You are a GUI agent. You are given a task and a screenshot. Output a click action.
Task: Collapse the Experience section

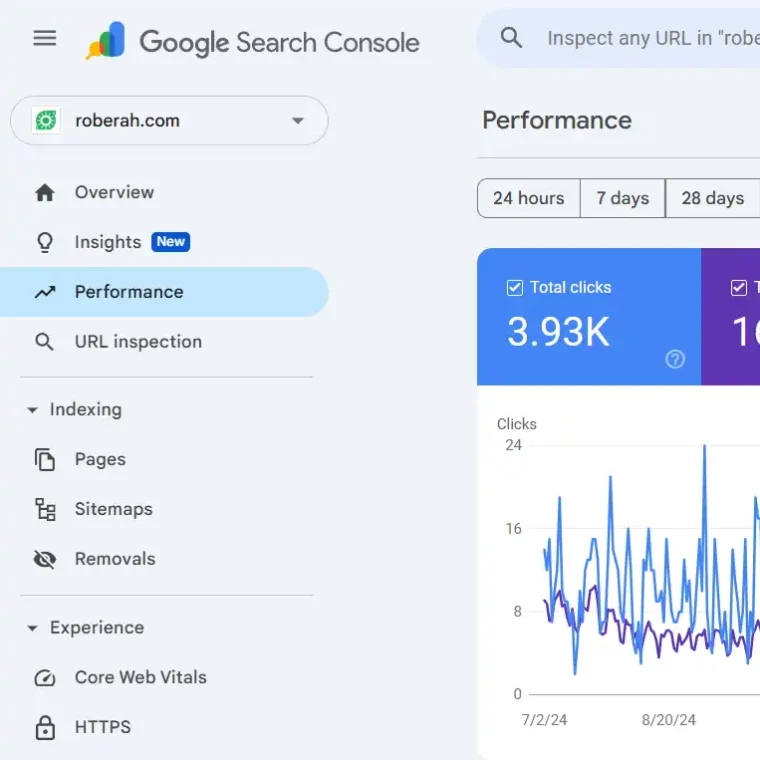pyautogui.click(x=32, y=628)
